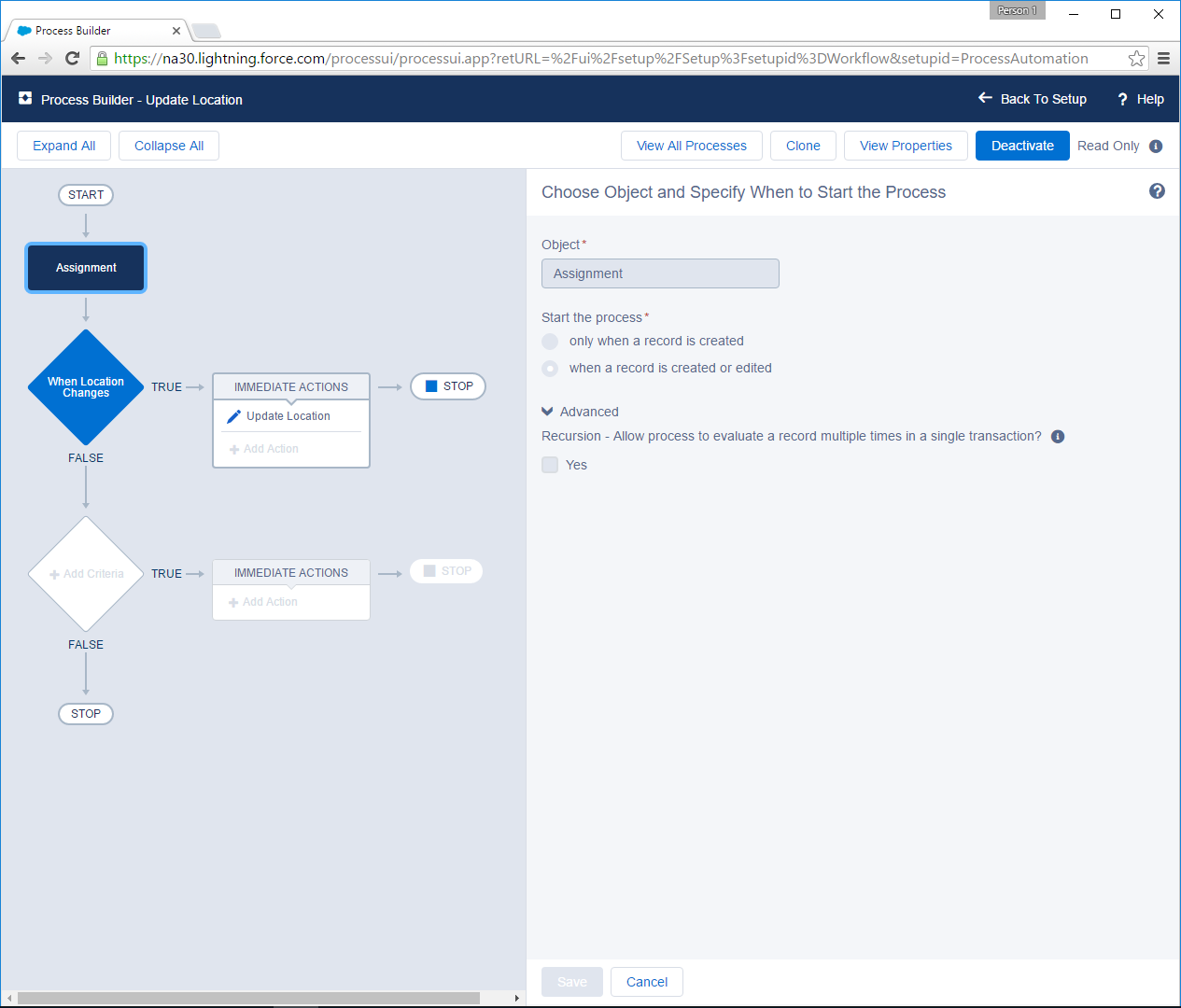Select only when a record is created
This screenshot has width=1181, height=1008.
tap(550, 342)
